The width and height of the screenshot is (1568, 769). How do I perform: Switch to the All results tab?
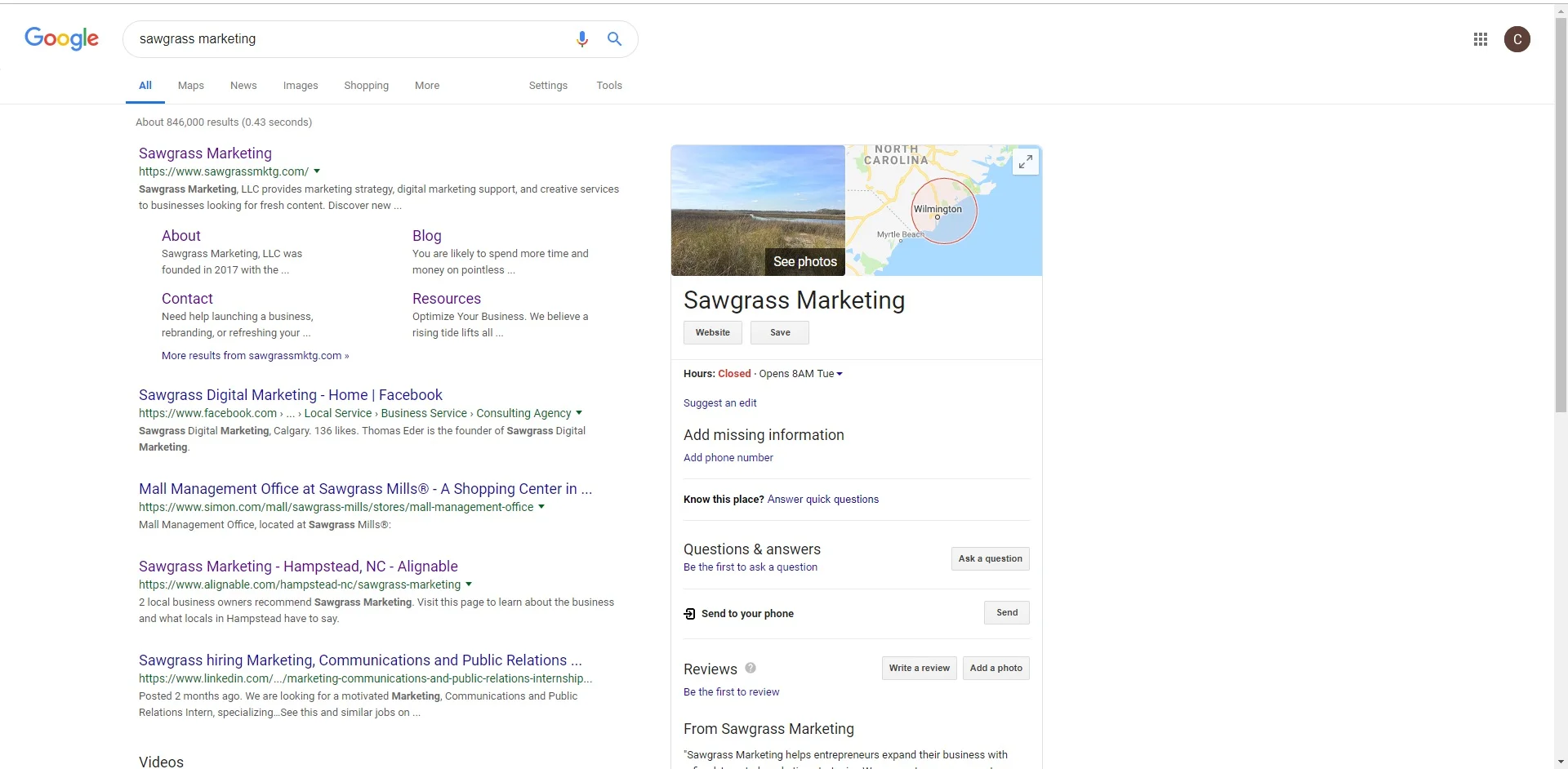145,86
